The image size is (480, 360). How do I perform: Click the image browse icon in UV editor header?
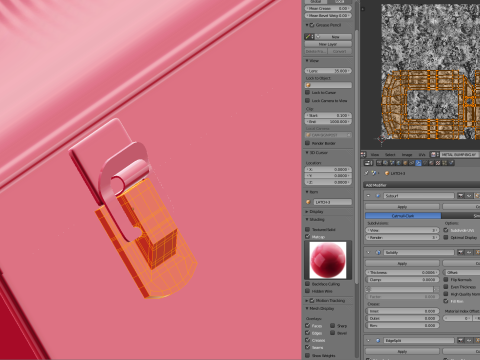pyautogui.click(x=435, y=154)
